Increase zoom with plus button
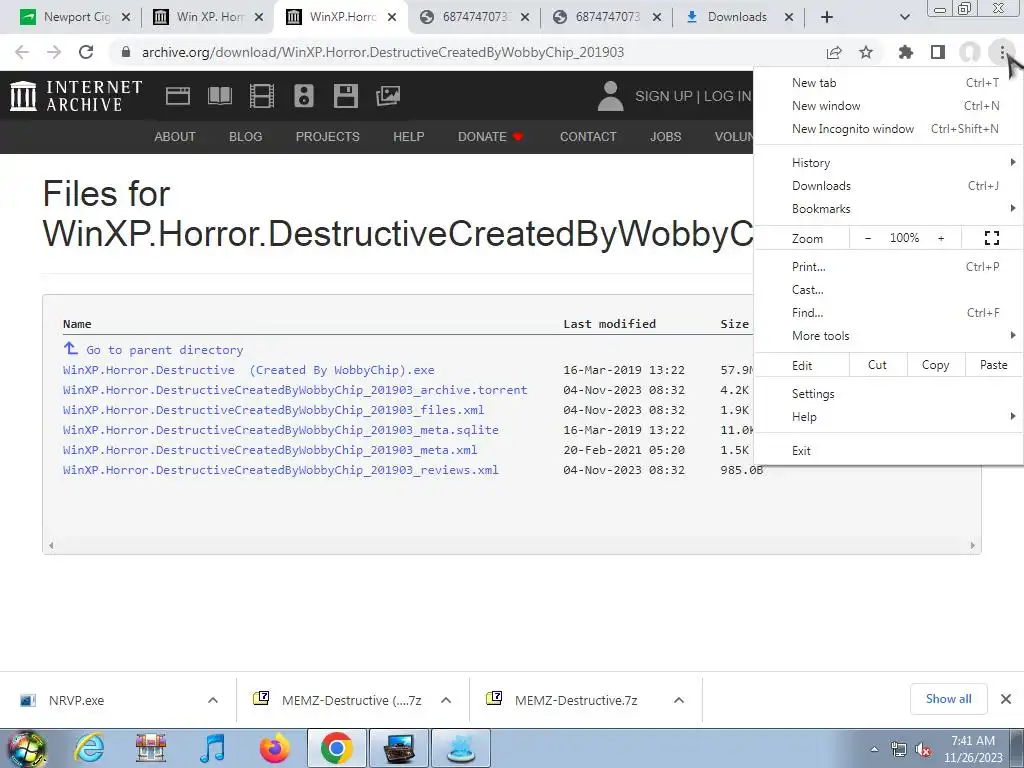 click(941, 238)
